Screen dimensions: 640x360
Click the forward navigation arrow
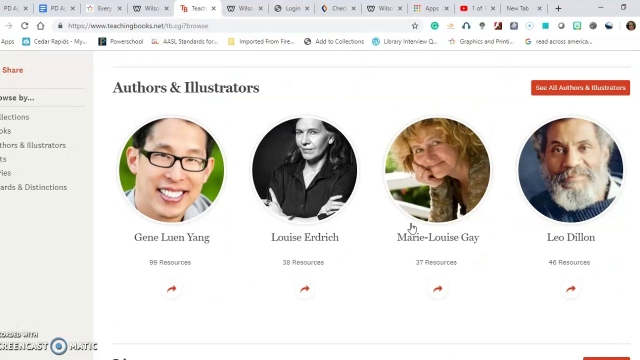(x=9, y=26)
